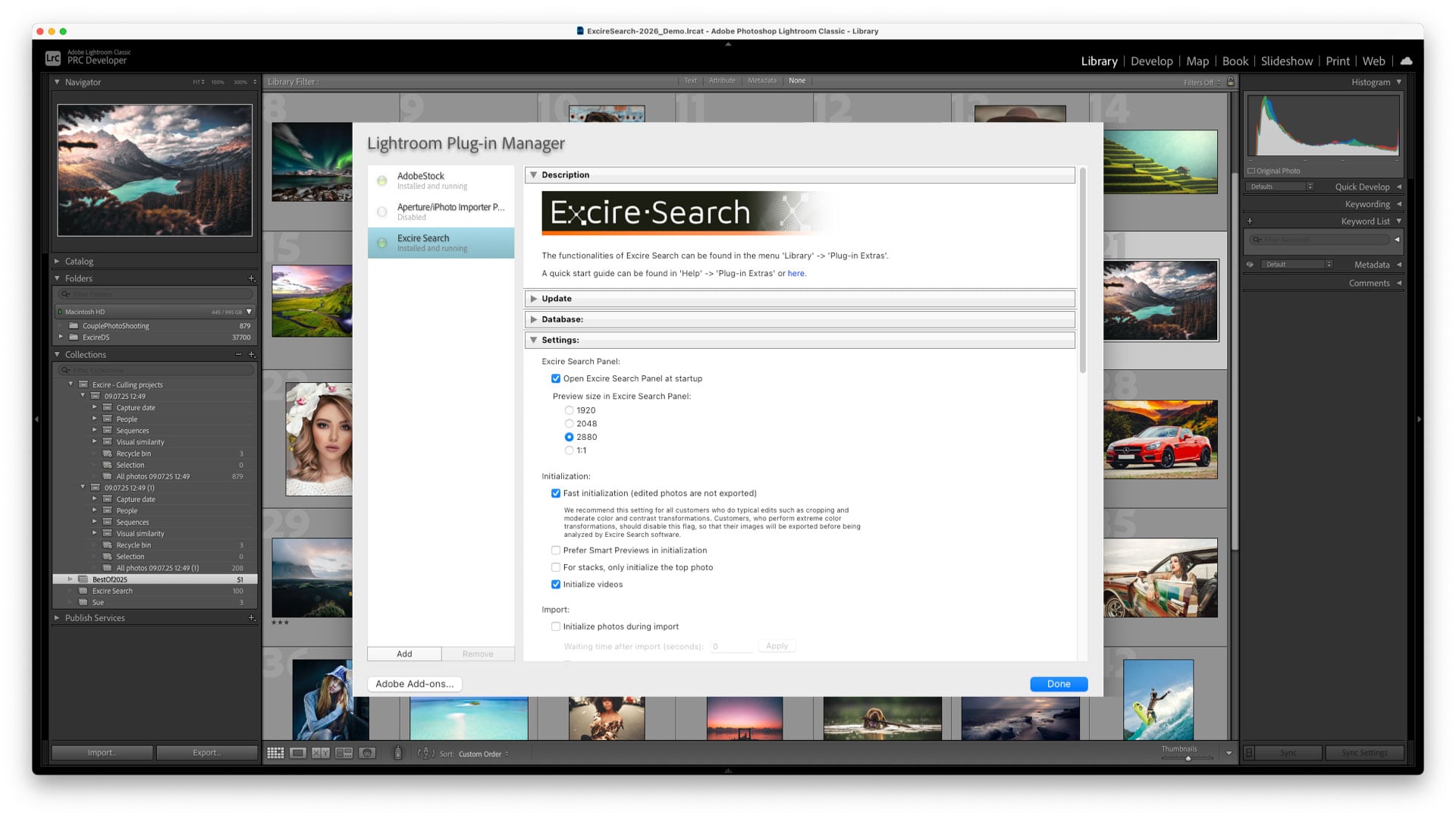Switch to Loupe view icon

298,753
